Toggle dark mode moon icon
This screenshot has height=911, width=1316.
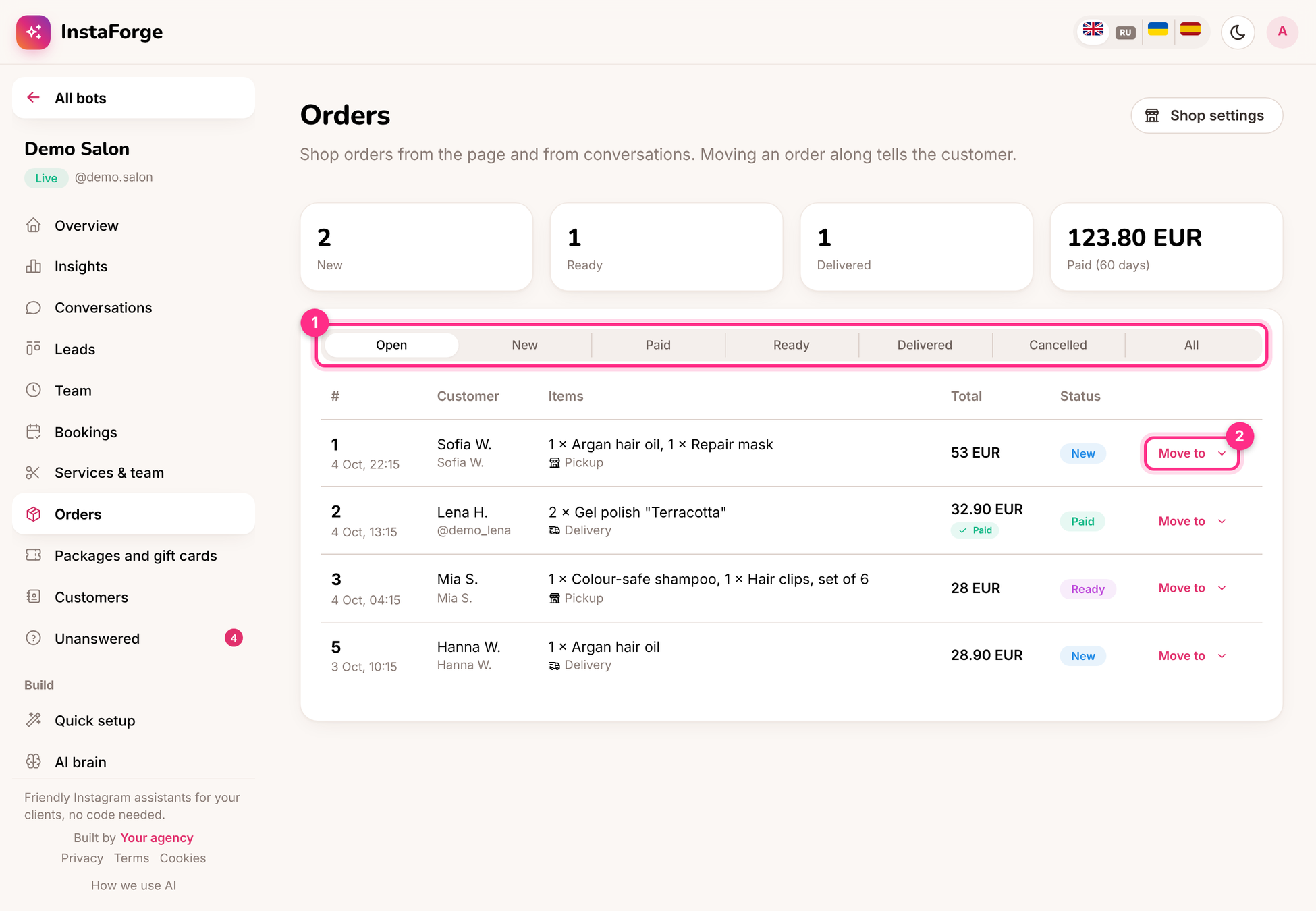[1238, 32]
